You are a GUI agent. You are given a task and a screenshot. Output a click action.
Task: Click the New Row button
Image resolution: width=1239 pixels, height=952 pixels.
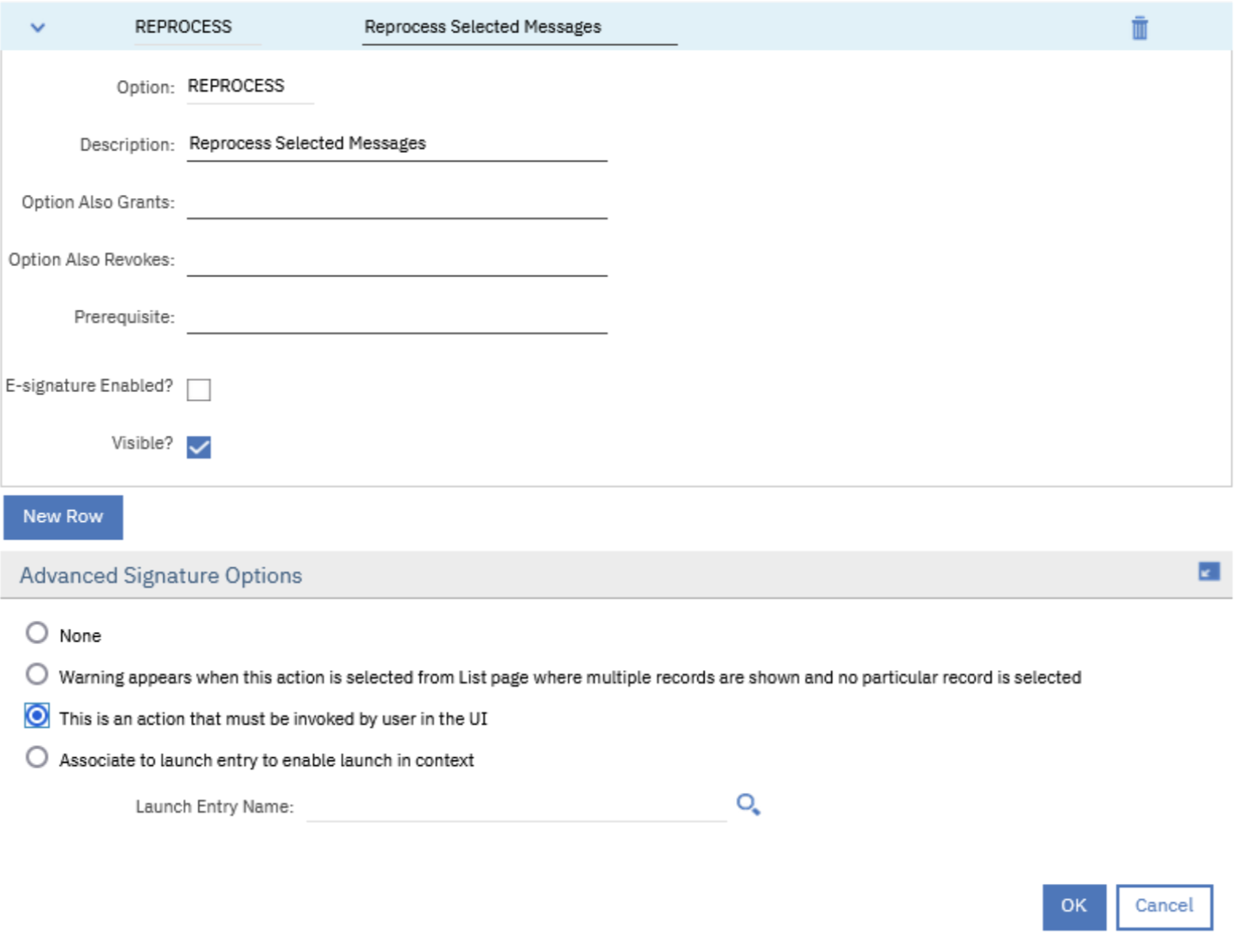[x=63, y=517]
